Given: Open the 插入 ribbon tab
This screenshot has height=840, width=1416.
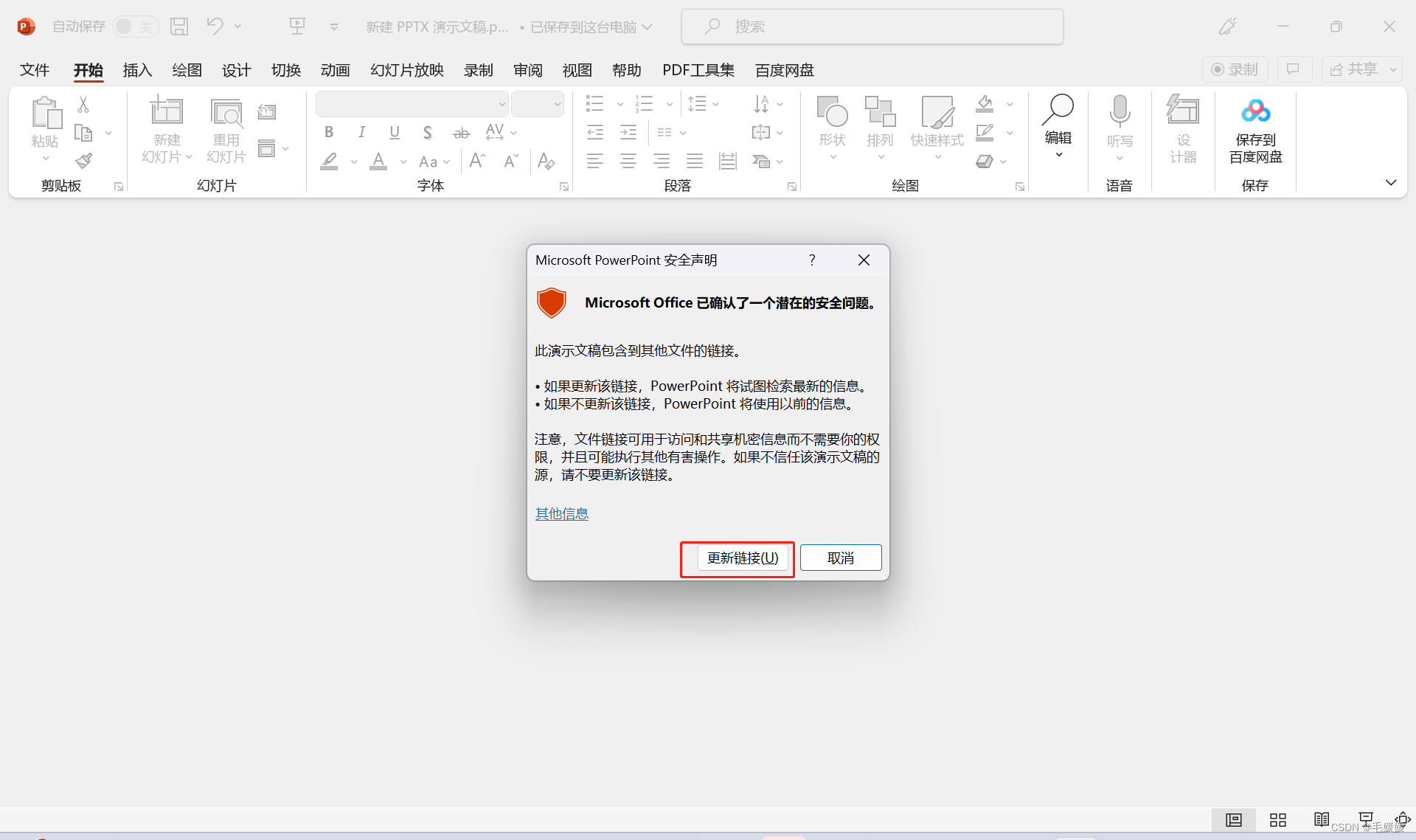Looking at the screenshot, I should click(137, 70).
